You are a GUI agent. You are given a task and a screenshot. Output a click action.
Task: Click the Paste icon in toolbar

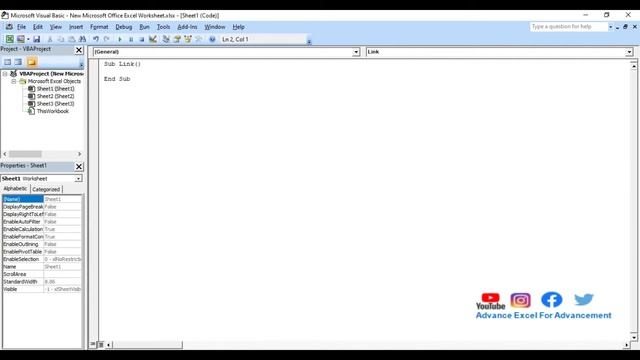point(71,39)
